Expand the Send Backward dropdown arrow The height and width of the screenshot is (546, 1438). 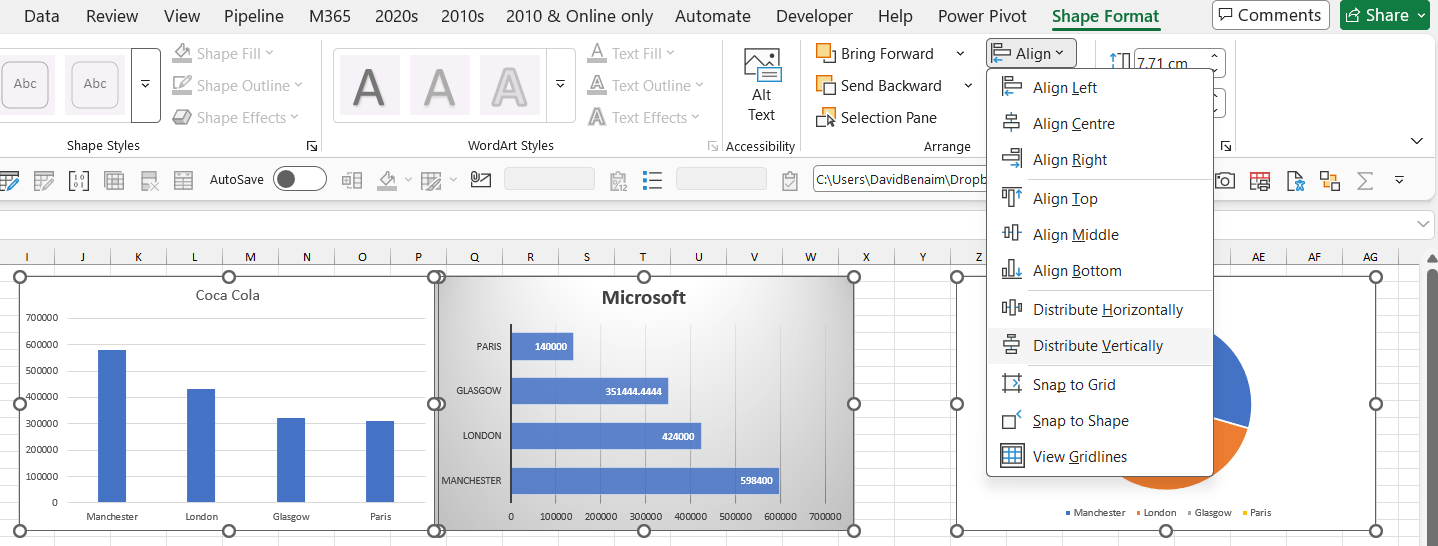point(968,86)
